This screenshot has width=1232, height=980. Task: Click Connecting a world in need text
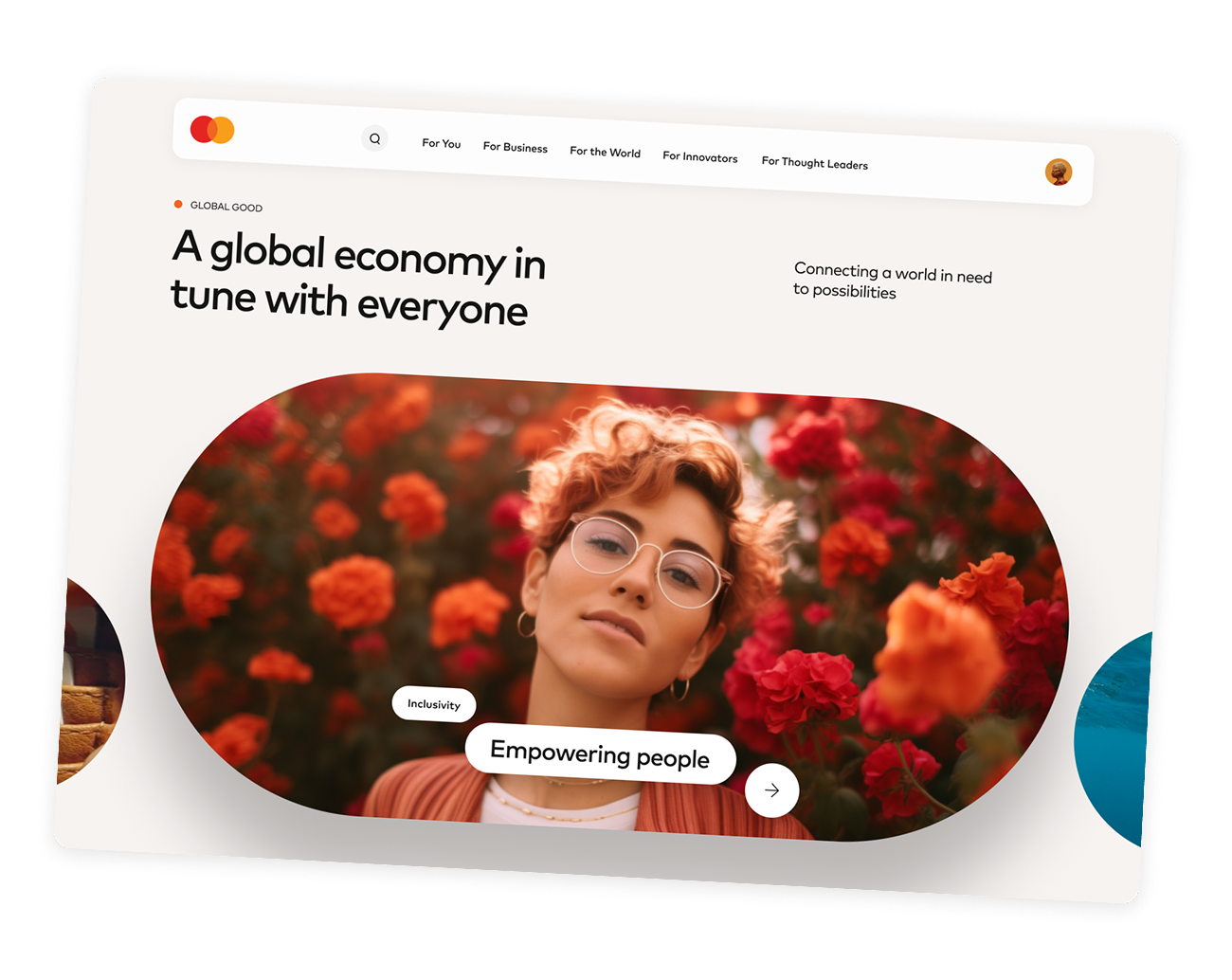point(893,281)
